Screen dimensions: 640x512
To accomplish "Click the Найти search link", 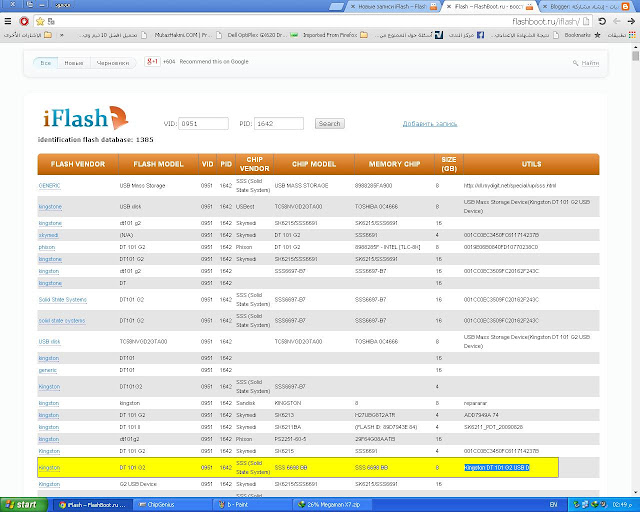I will [x=590, y=63].
